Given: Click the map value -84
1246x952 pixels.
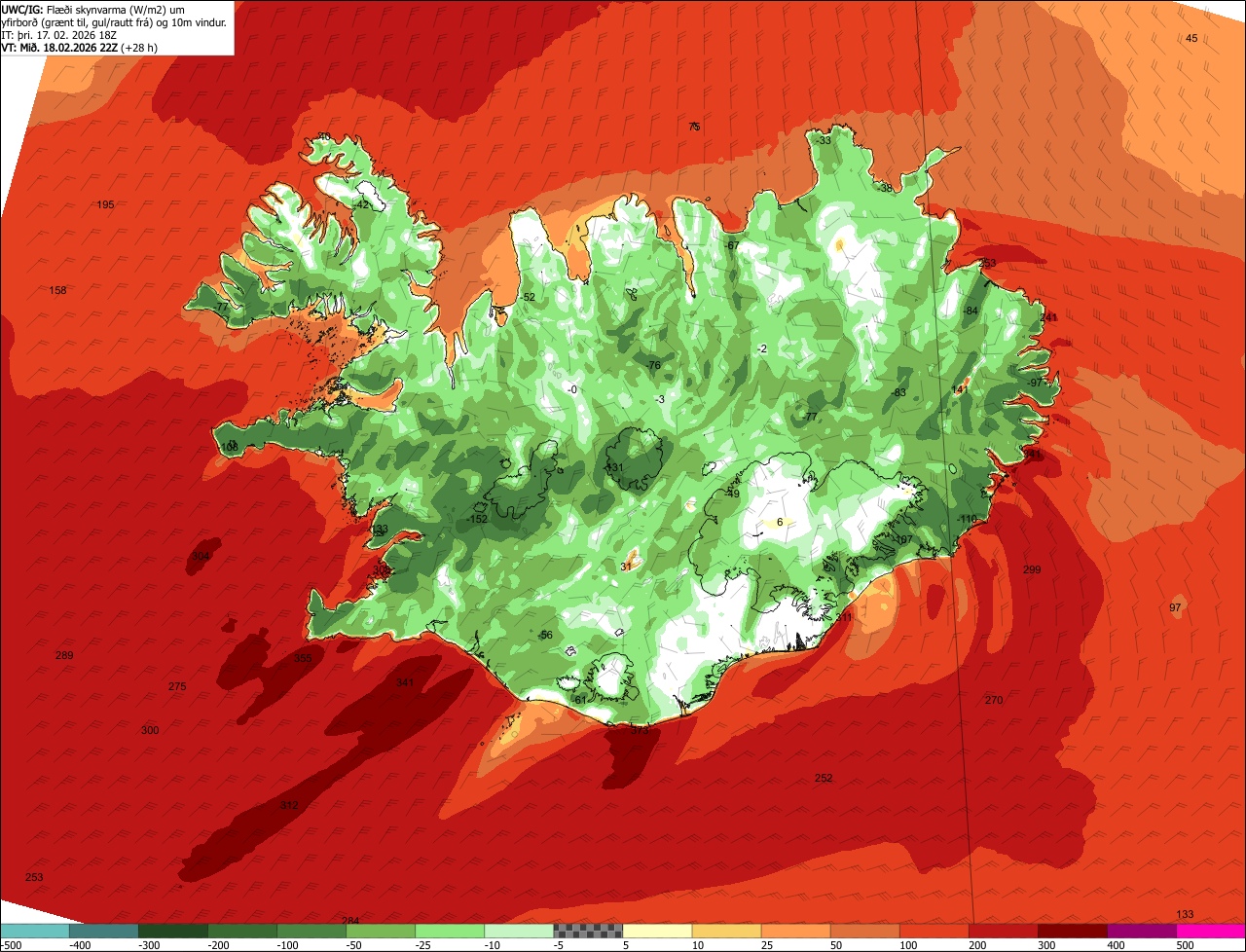Looking at the screenshot, I should tap(970, 311).
